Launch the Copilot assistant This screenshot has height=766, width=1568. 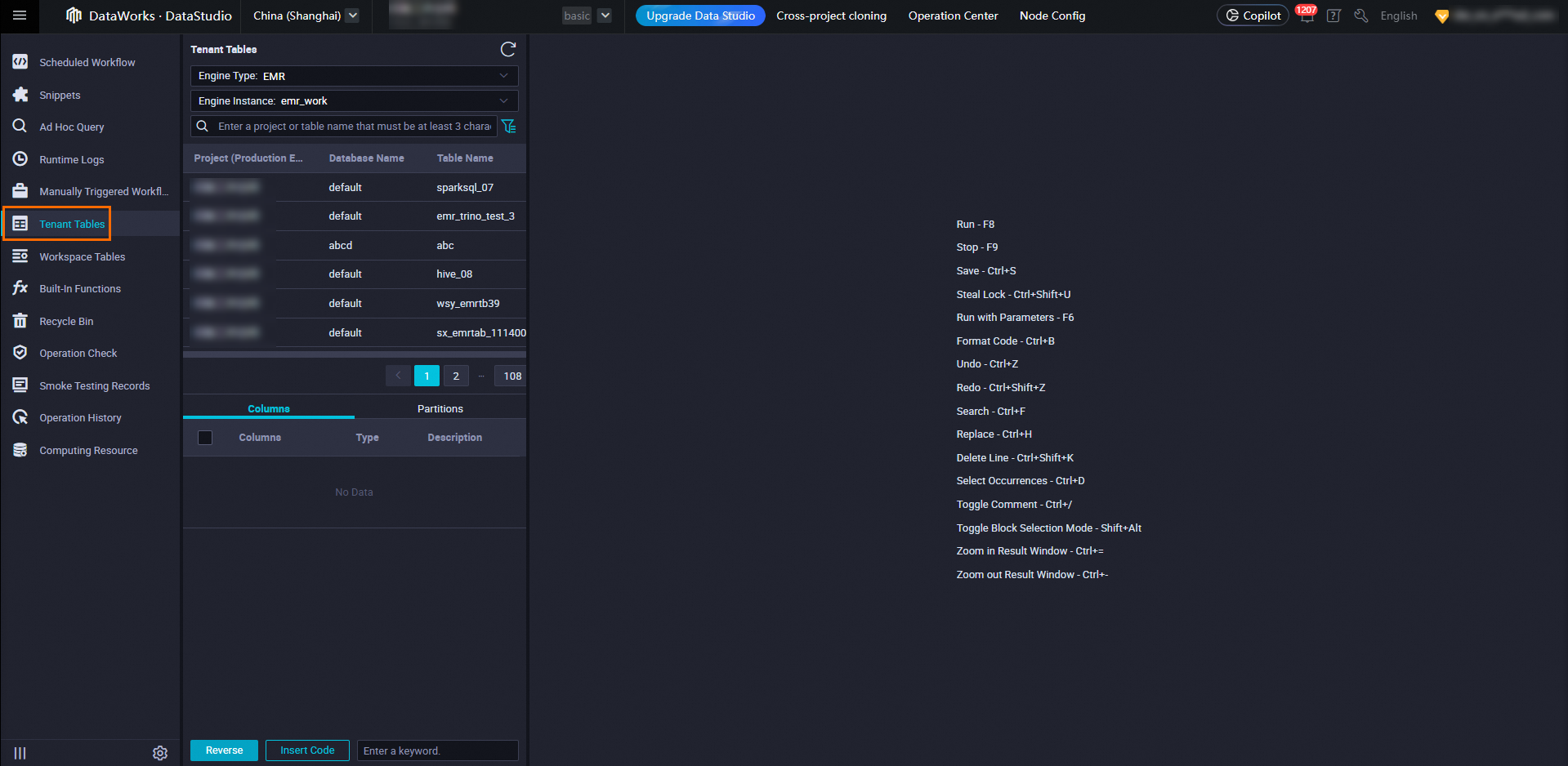coord(1253,16)
